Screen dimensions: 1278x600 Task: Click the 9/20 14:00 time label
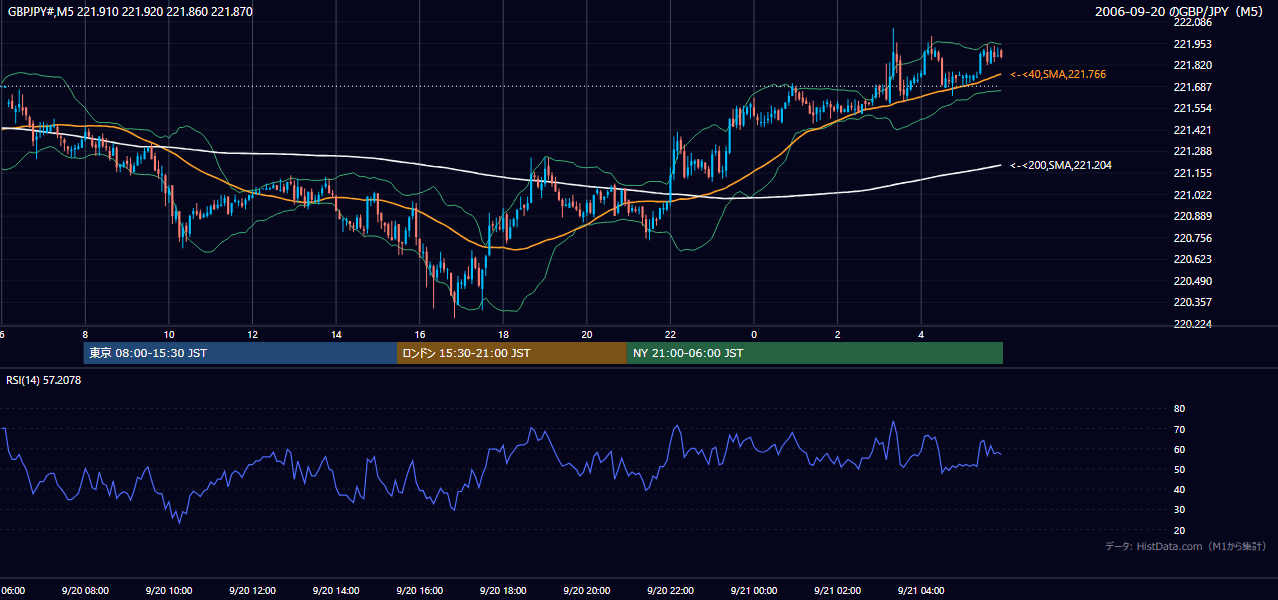pos(335,591)
